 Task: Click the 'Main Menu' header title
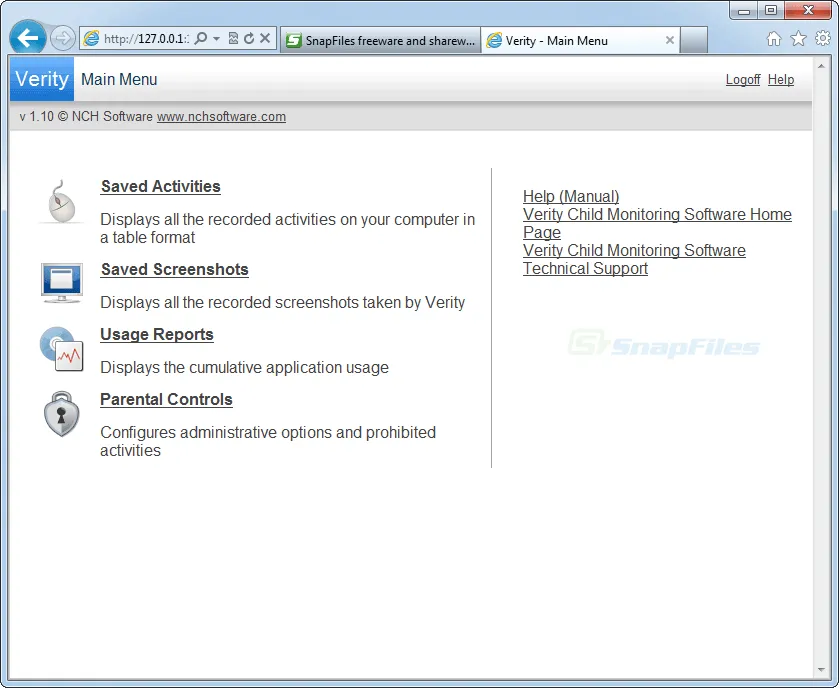coord(119,80)
